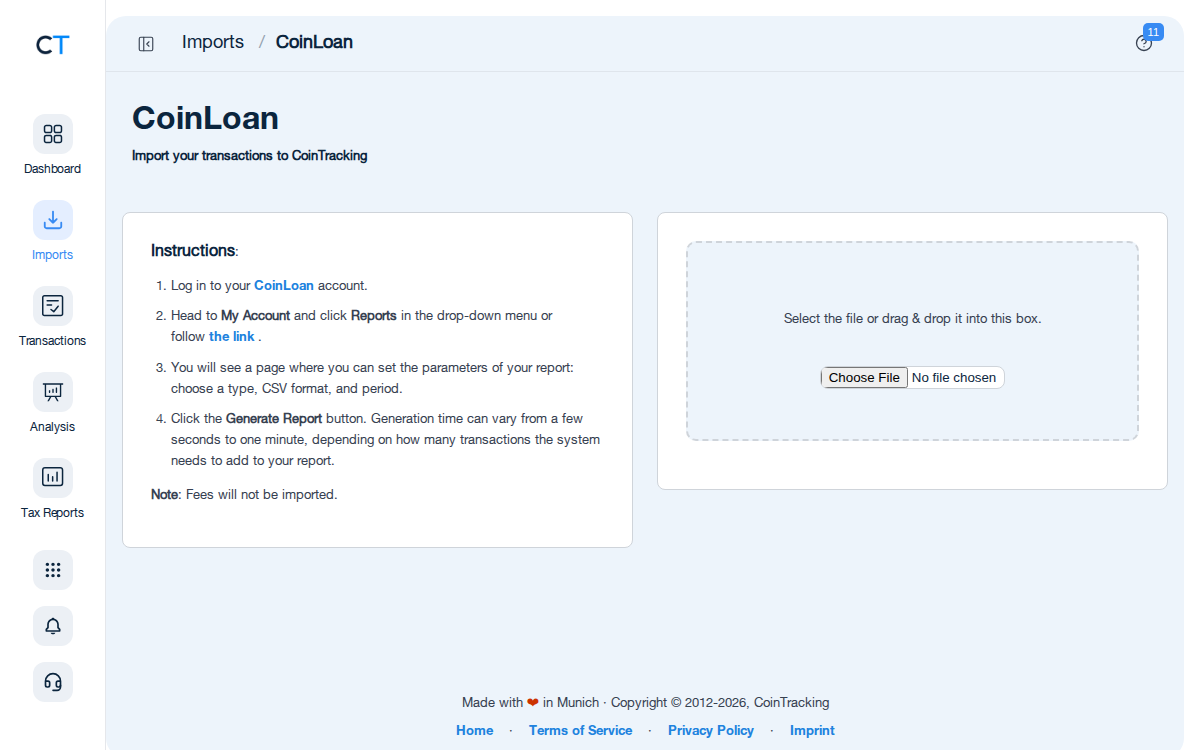Image resolution: width=1200 pixels, height=750 pixels.
Task: Click the CoinLoan breadcrumb
Action: pos(314,42)
